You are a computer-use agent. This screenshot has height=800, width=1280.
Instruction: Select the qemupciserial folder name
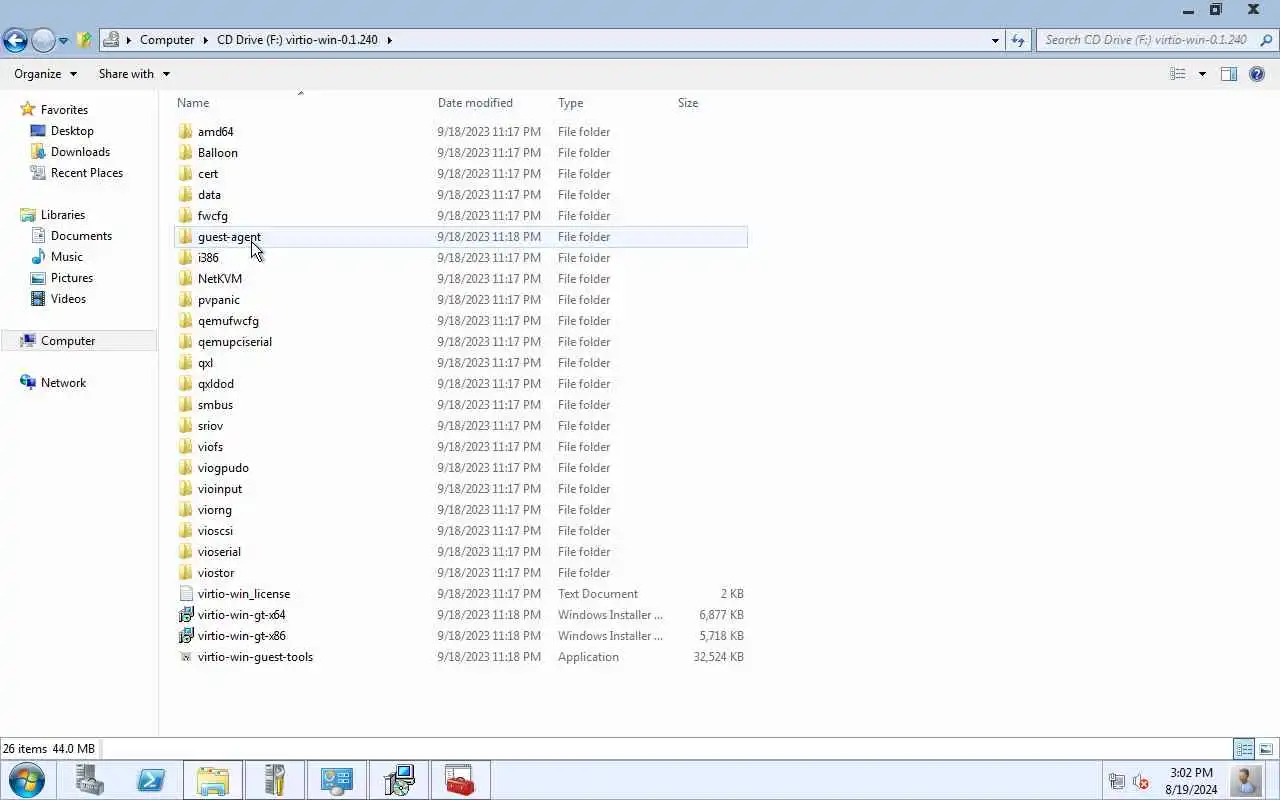(235, 342)
